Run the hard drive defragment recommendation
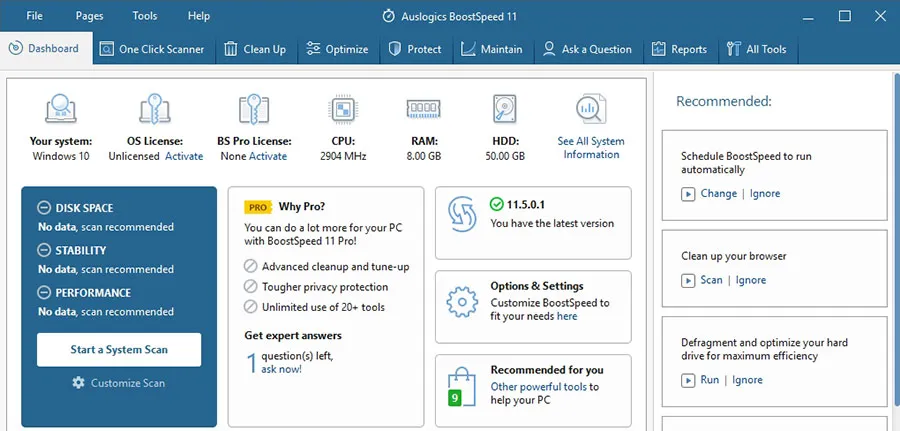This screenshot has width=900, height=431. point(709,380)
